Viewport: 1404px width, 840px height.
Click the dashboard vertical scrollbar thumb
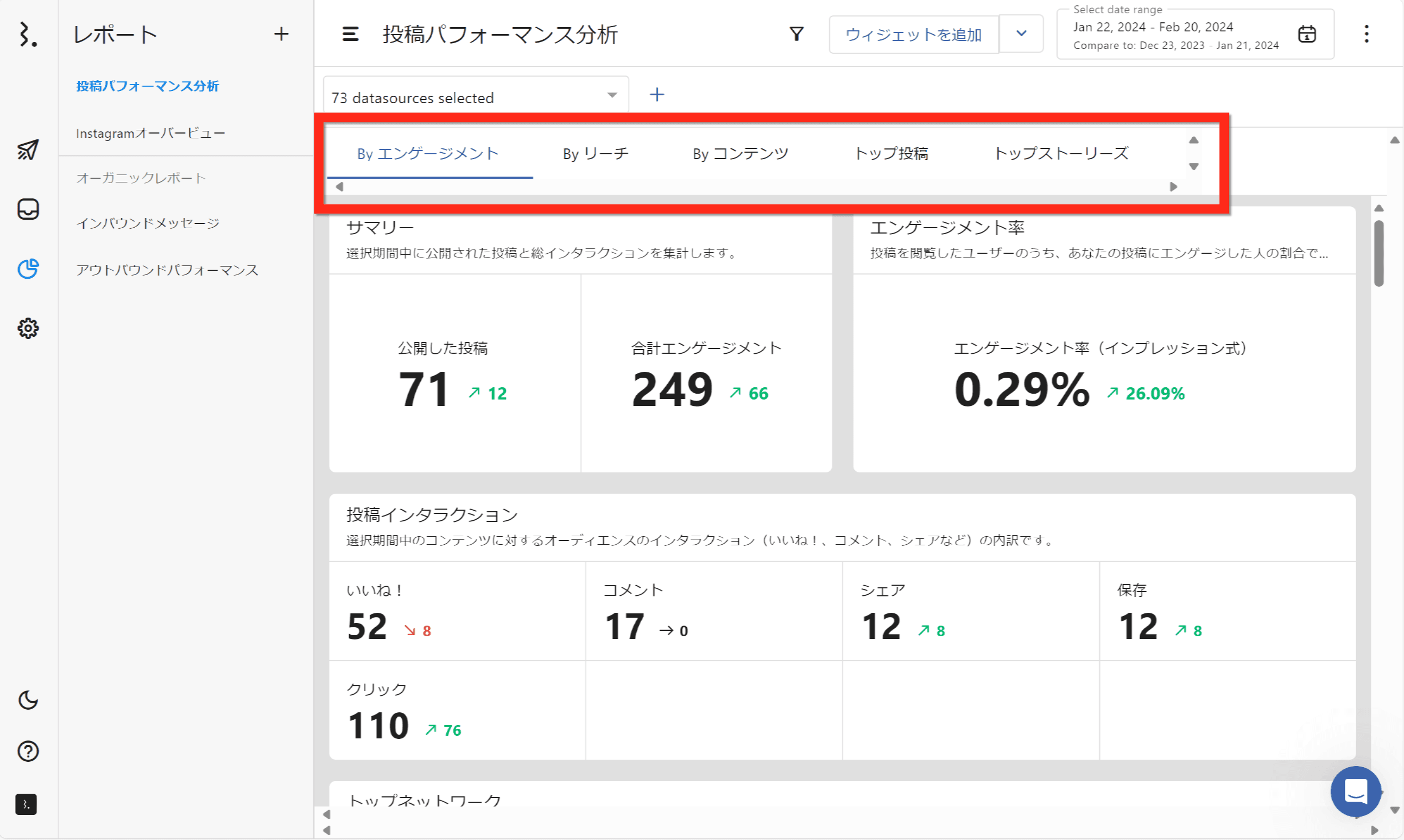[1378, 253]
